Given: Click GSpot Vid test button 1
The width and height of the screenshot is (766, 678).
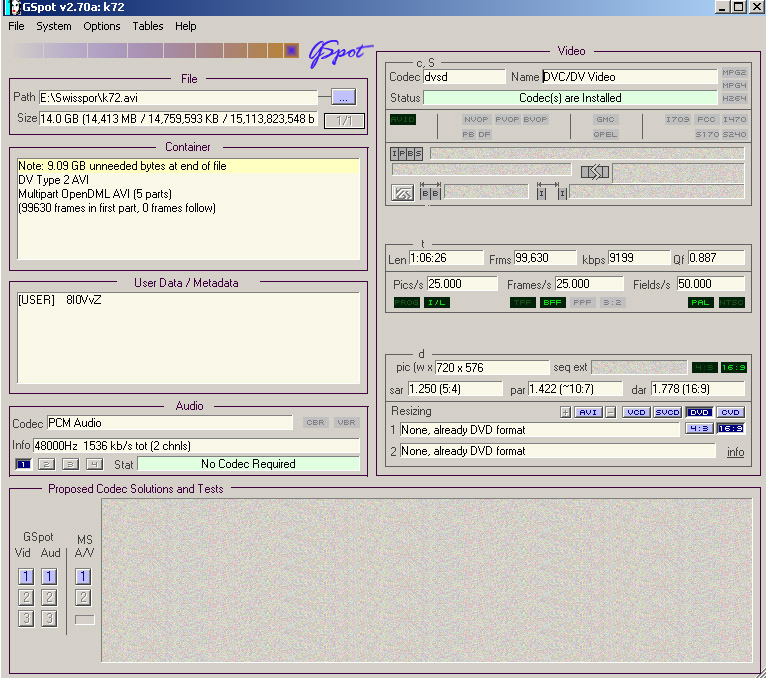Looking at the screenshot, I should 26,577.
